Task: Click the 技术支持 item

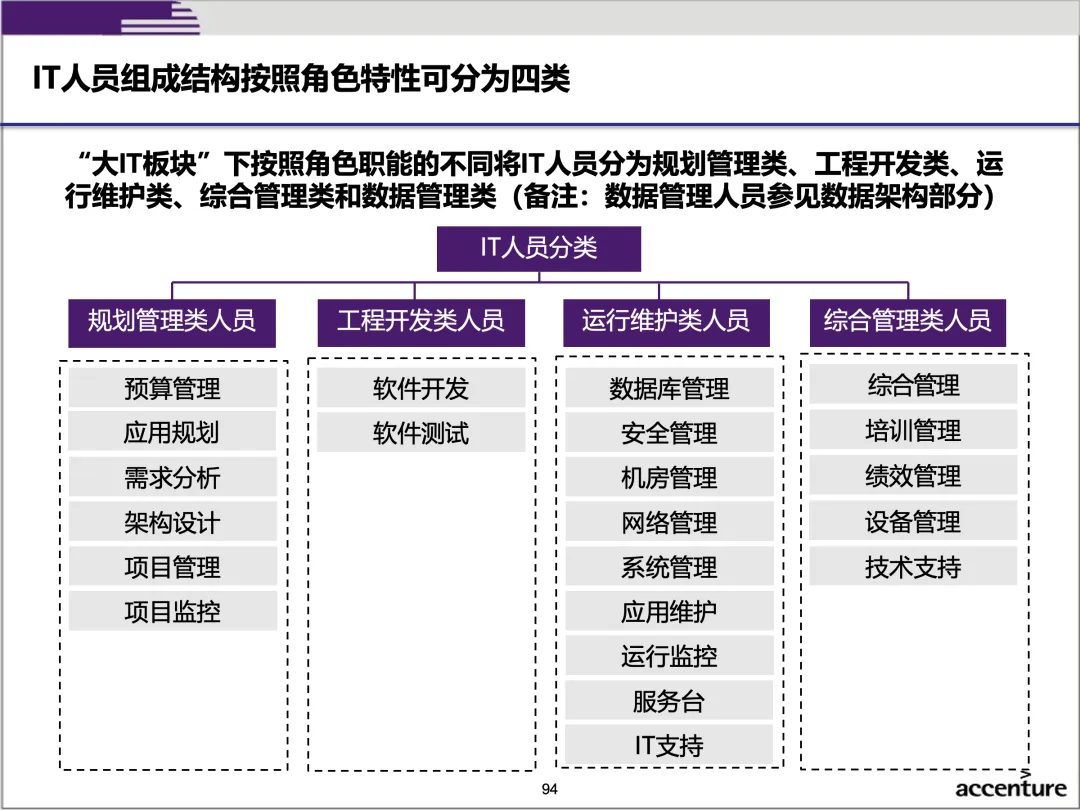Action: point(913,566)
